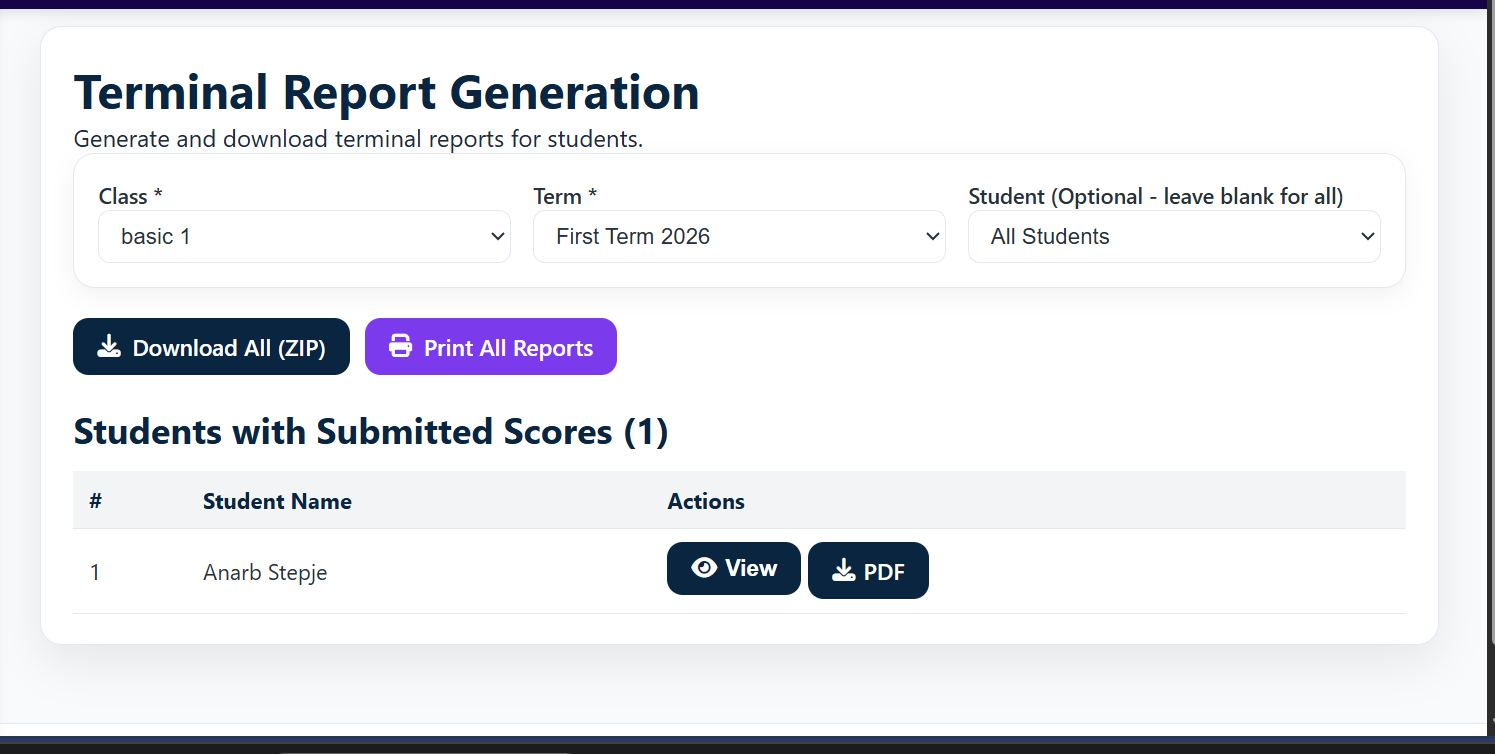View Anarb Stepje's terminal report
Image resolution: width=1495 pixels, height=754 pixels.
click(733, 567)
